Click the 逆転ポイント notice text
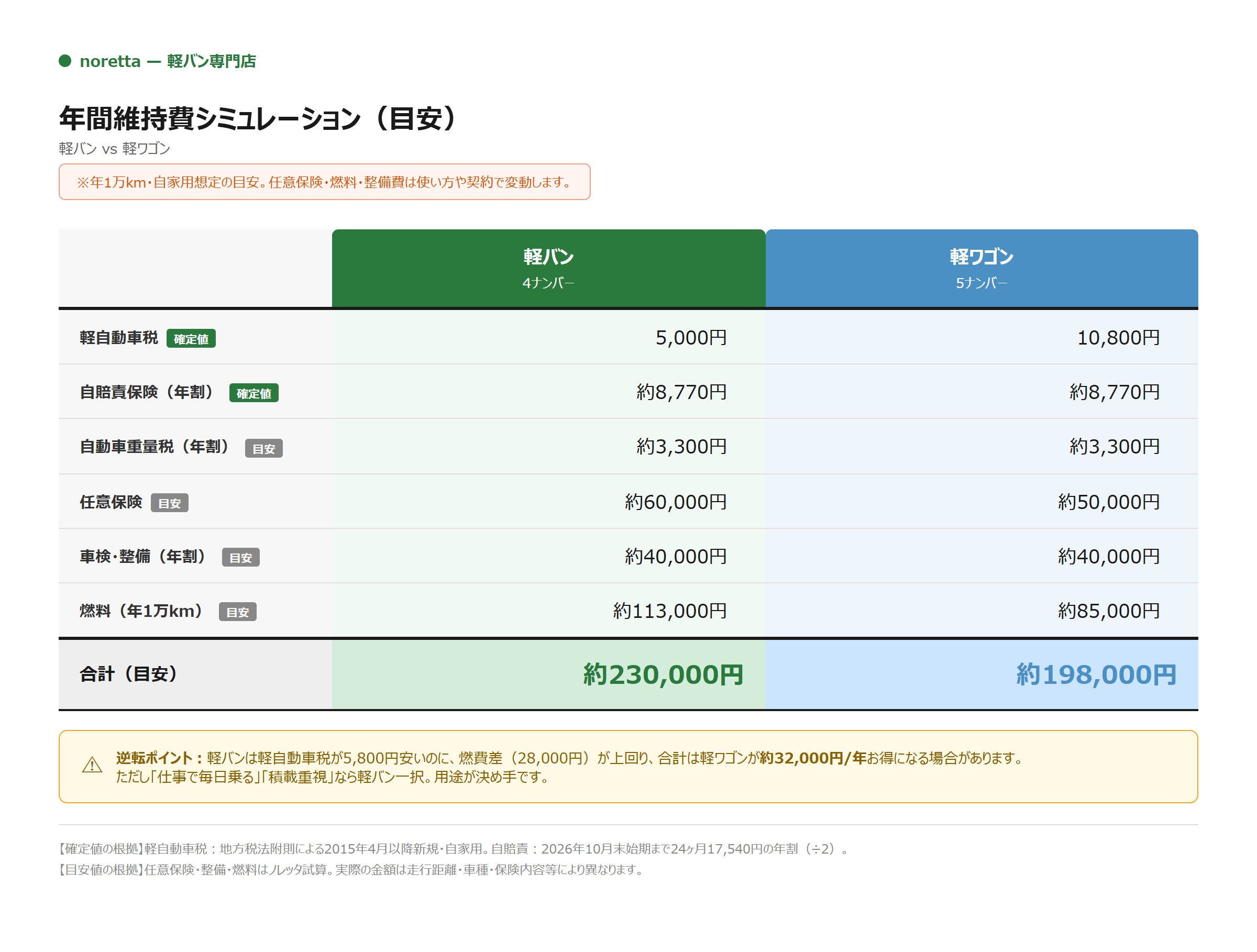The width and height of the screenshot is (1257, 952). 569,767
